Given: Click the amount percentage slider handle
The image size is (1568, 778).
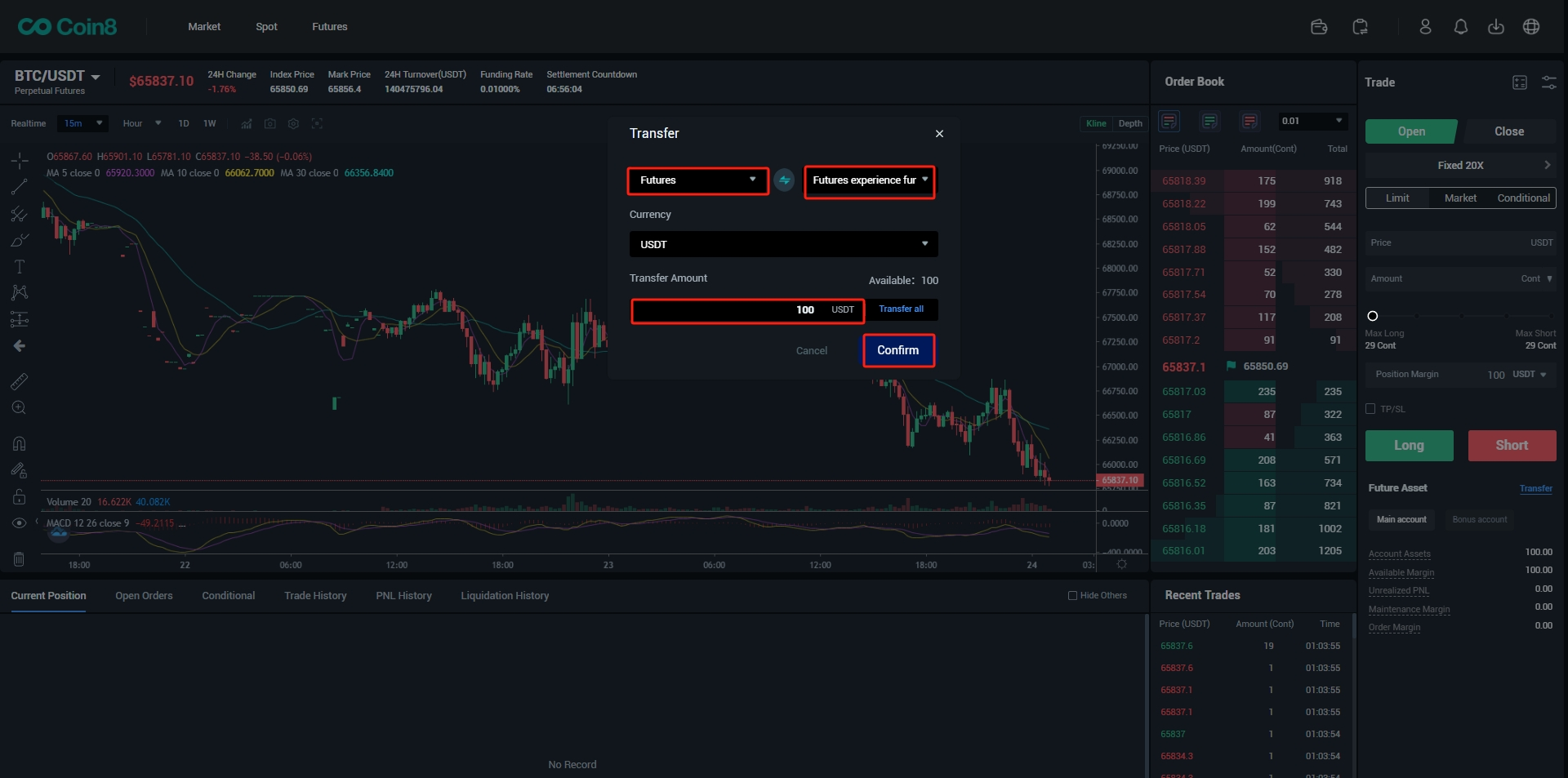Looking at the screenshot, I should point(1372,316).
